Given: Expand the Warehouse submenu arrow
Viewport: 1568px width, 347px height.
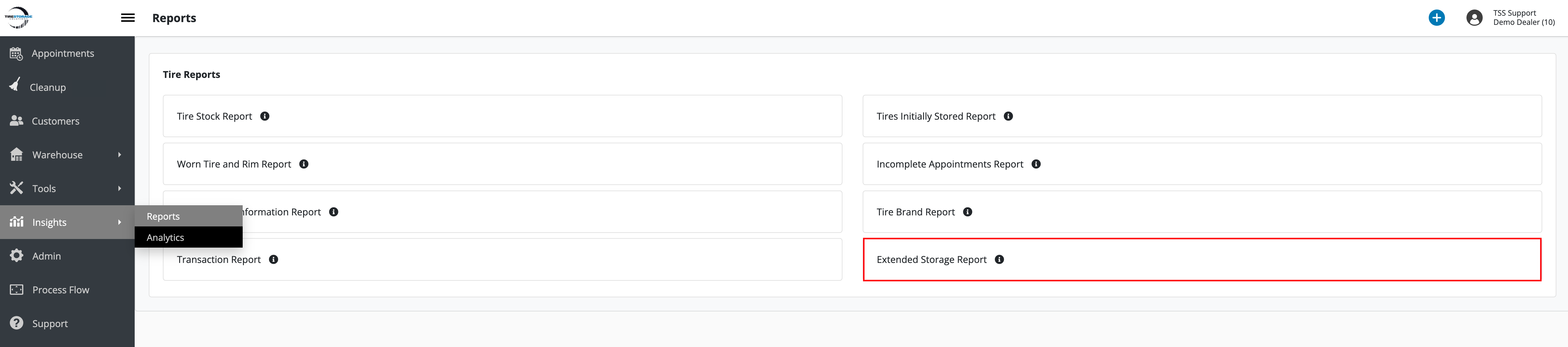Looking at the screenshot, I should pos(119,155).
